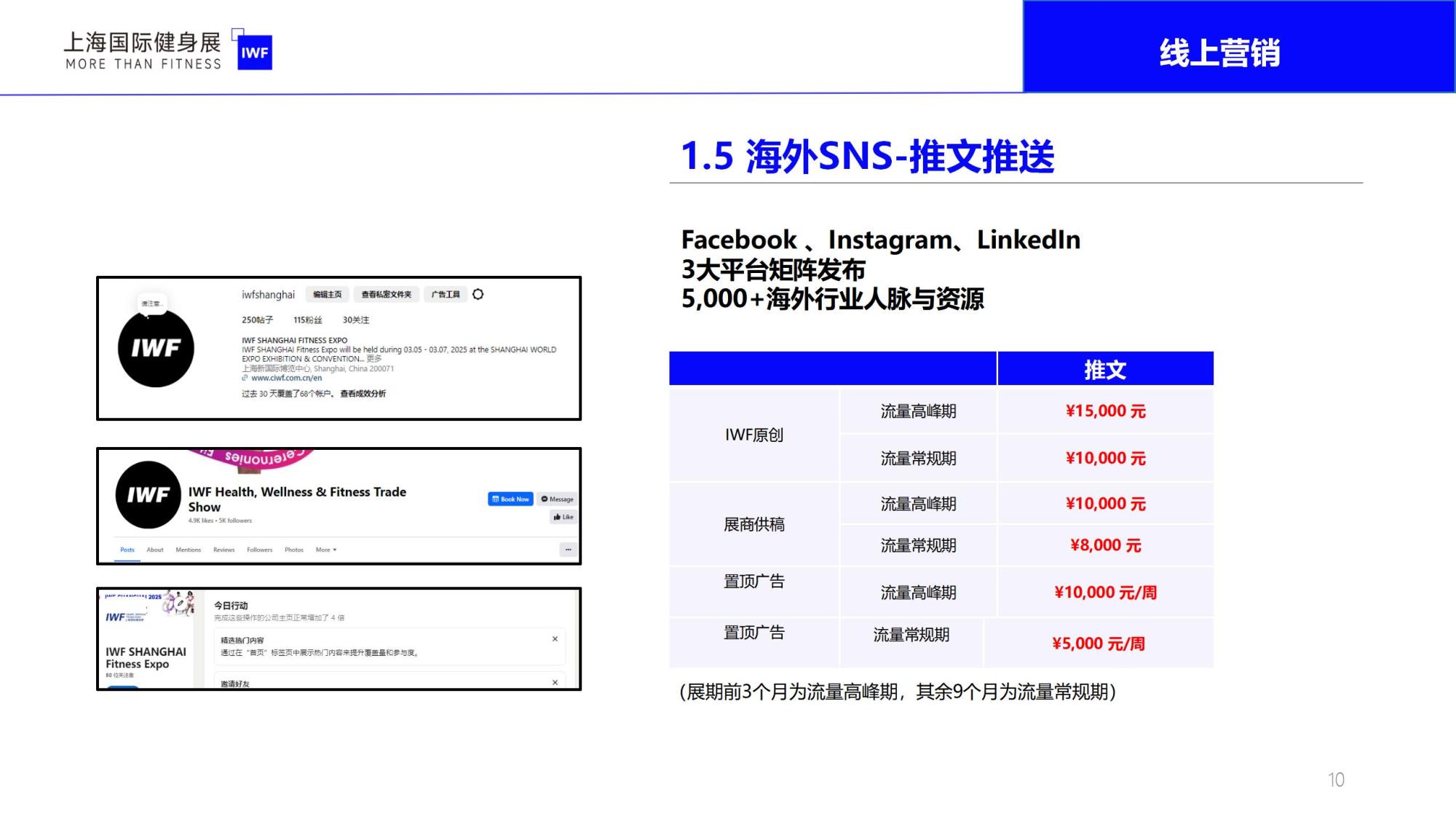Click the 流量高峰期 footnote below the table

tap(897, 692)
